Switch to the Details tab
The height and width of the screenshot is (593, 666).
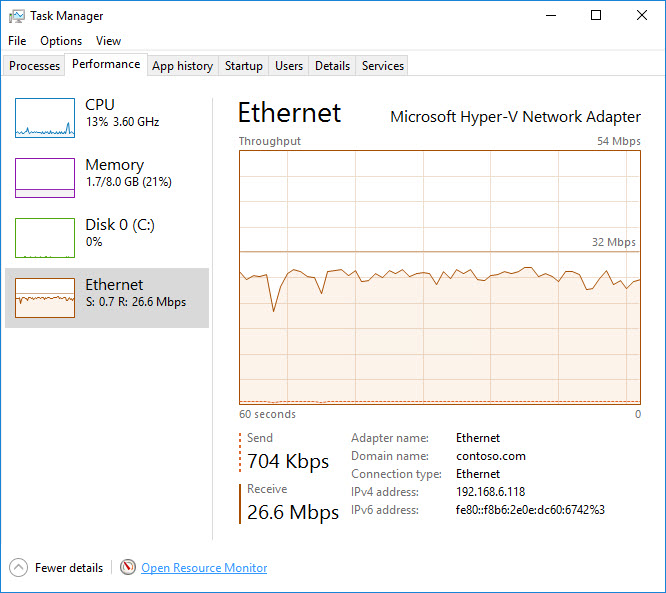point(332,66)
